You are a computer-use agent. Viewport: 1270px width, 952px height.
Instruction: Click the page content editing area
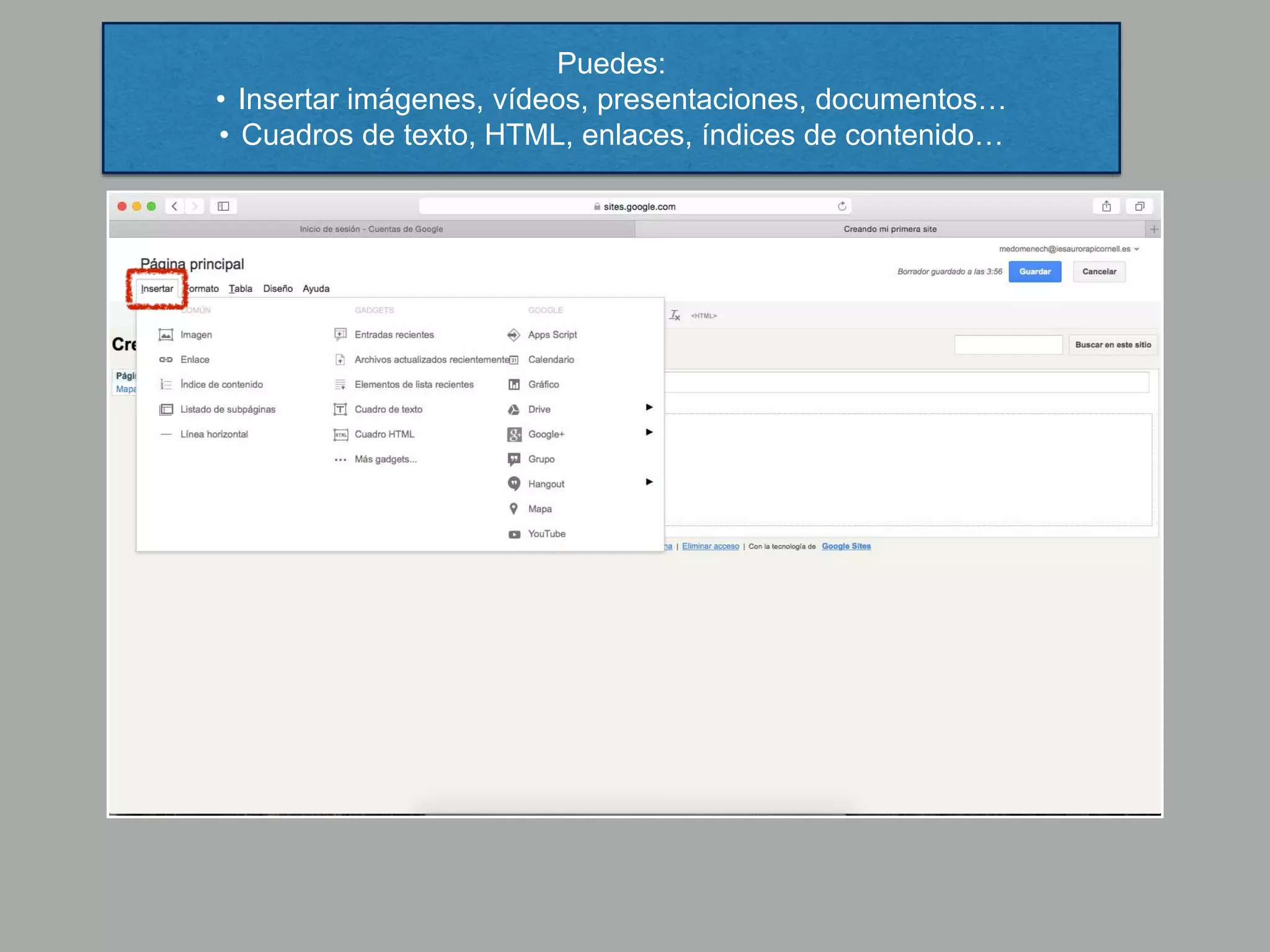coord(908,469)
